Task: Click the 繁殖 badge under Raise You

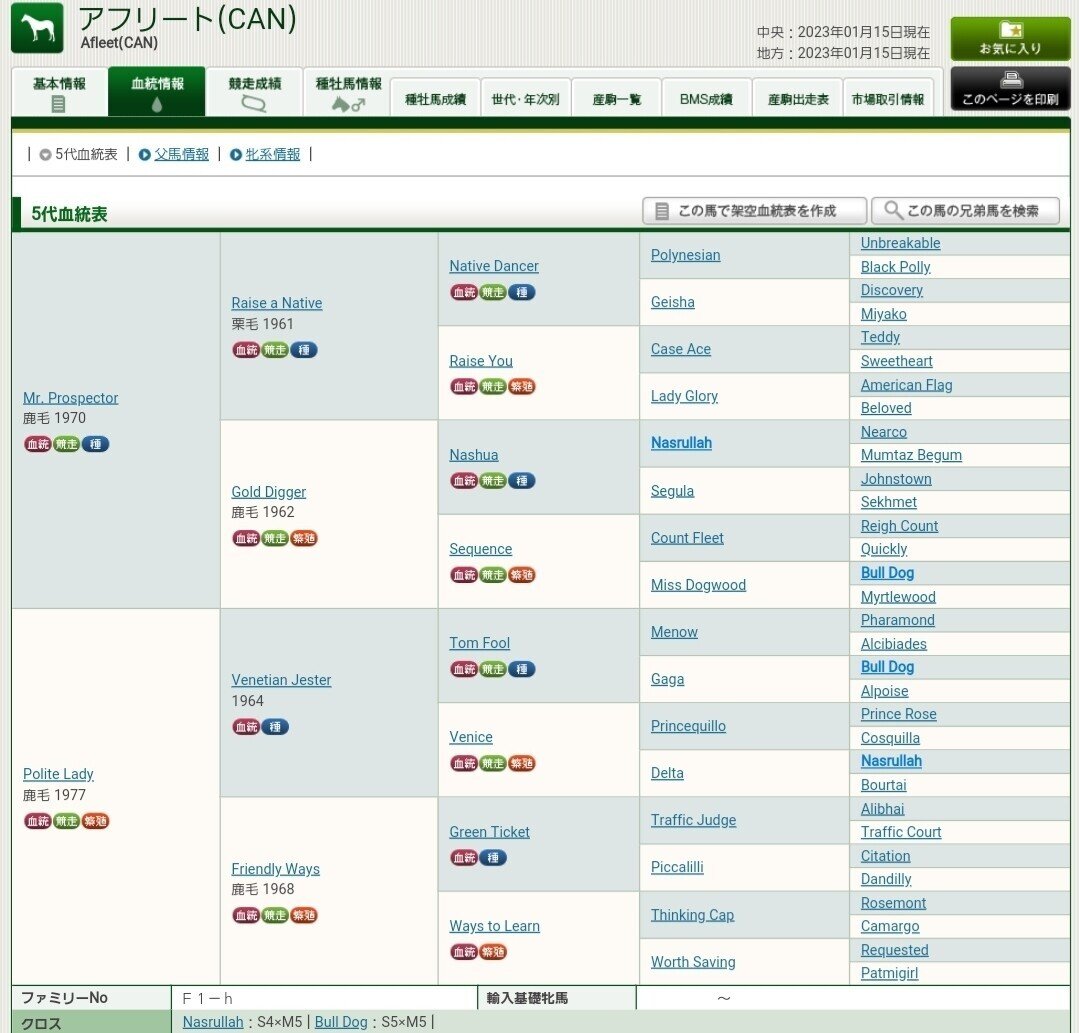Action: coord(522,386)
